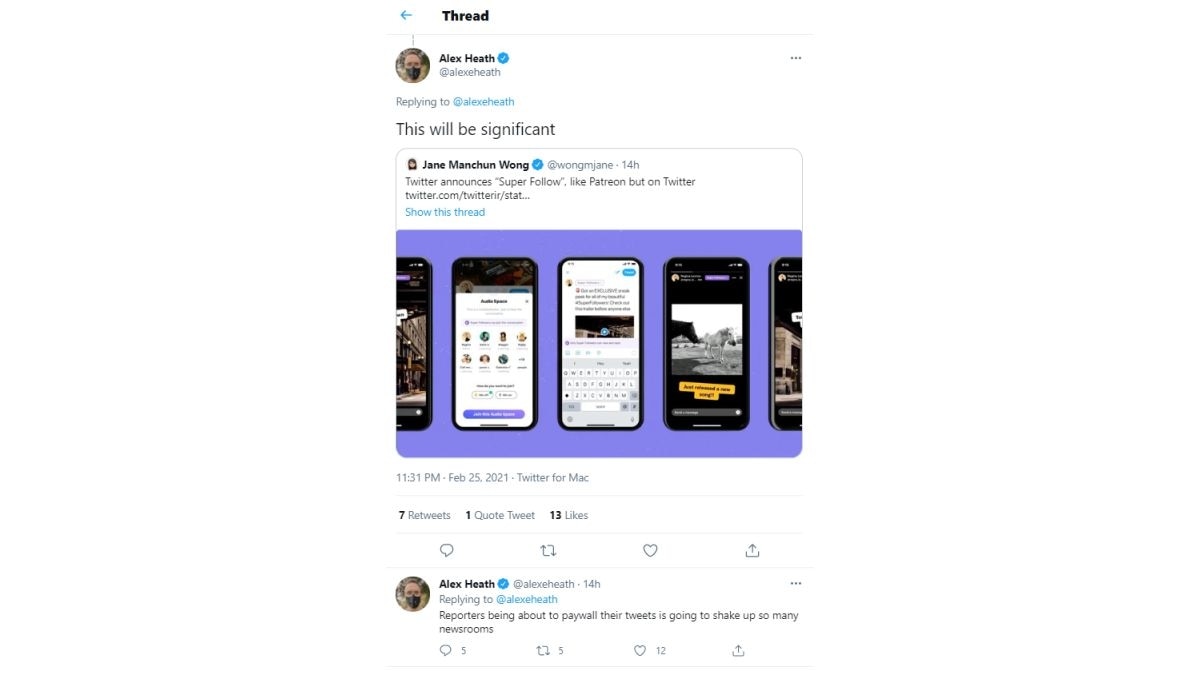View the 7 Retweets list
The image size is (1200, 675).
[424, 515]
